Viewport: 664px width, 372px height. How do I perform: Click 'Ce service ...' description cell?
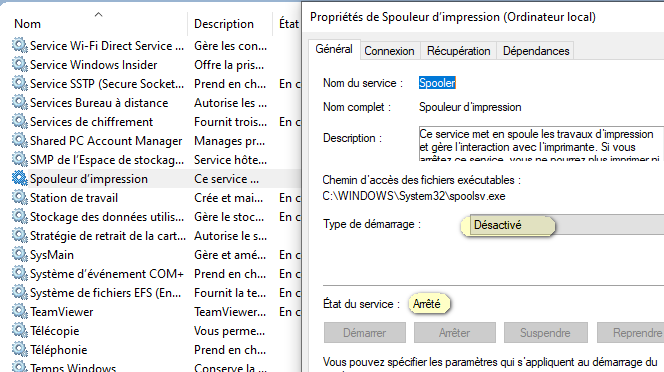tap(227, 179)
